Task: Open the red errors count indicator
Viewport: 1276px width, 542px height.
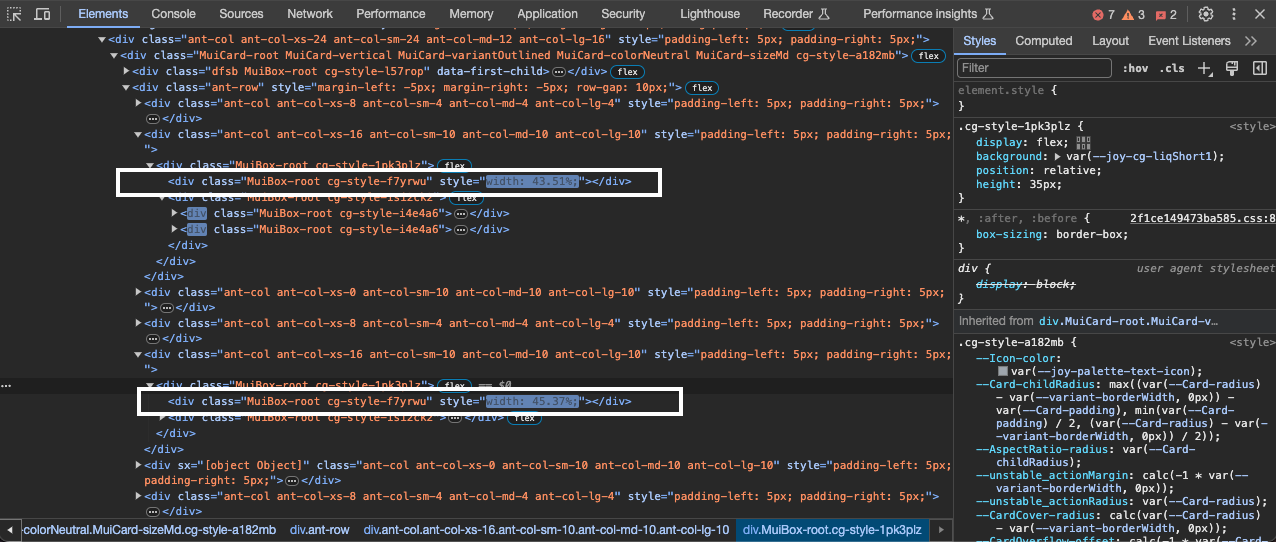Action: point(1104,14)
